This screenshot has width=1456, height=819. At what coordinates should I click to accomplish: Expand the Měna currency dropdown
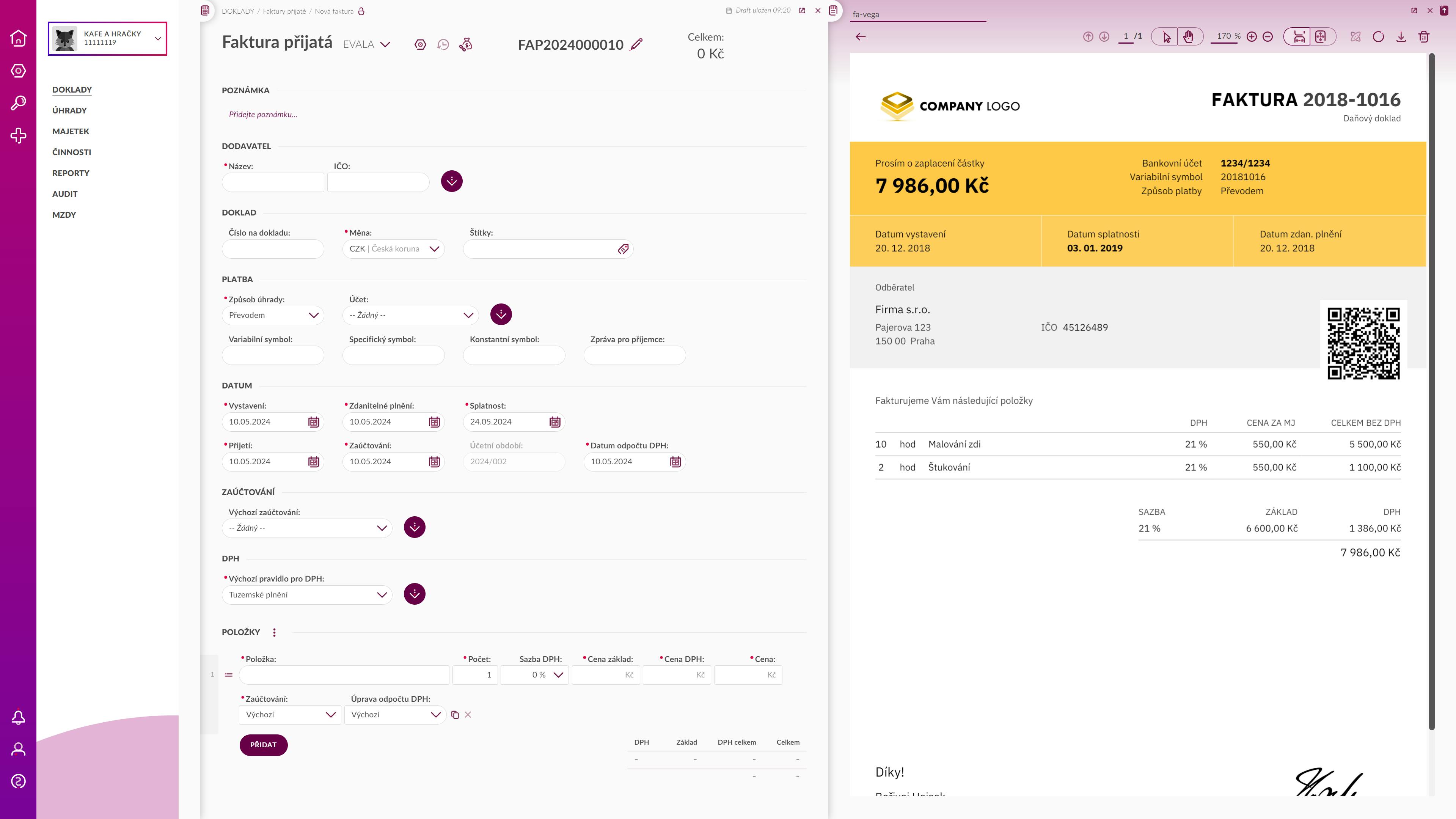pyautogui.click(x=434, y=249)
